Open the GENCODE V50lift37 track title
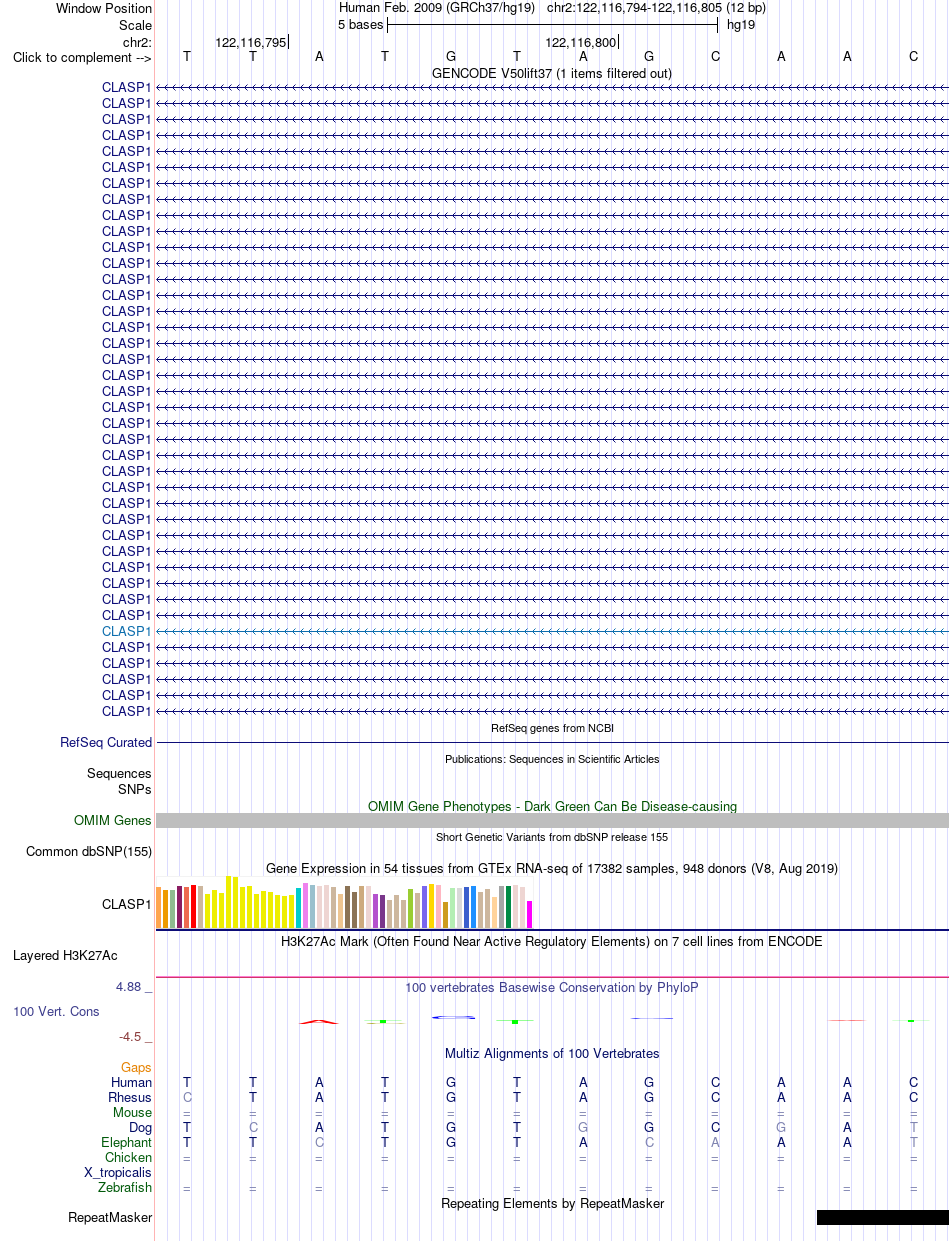This screenshot has width=950, height=1241. [x=552, y=73]
